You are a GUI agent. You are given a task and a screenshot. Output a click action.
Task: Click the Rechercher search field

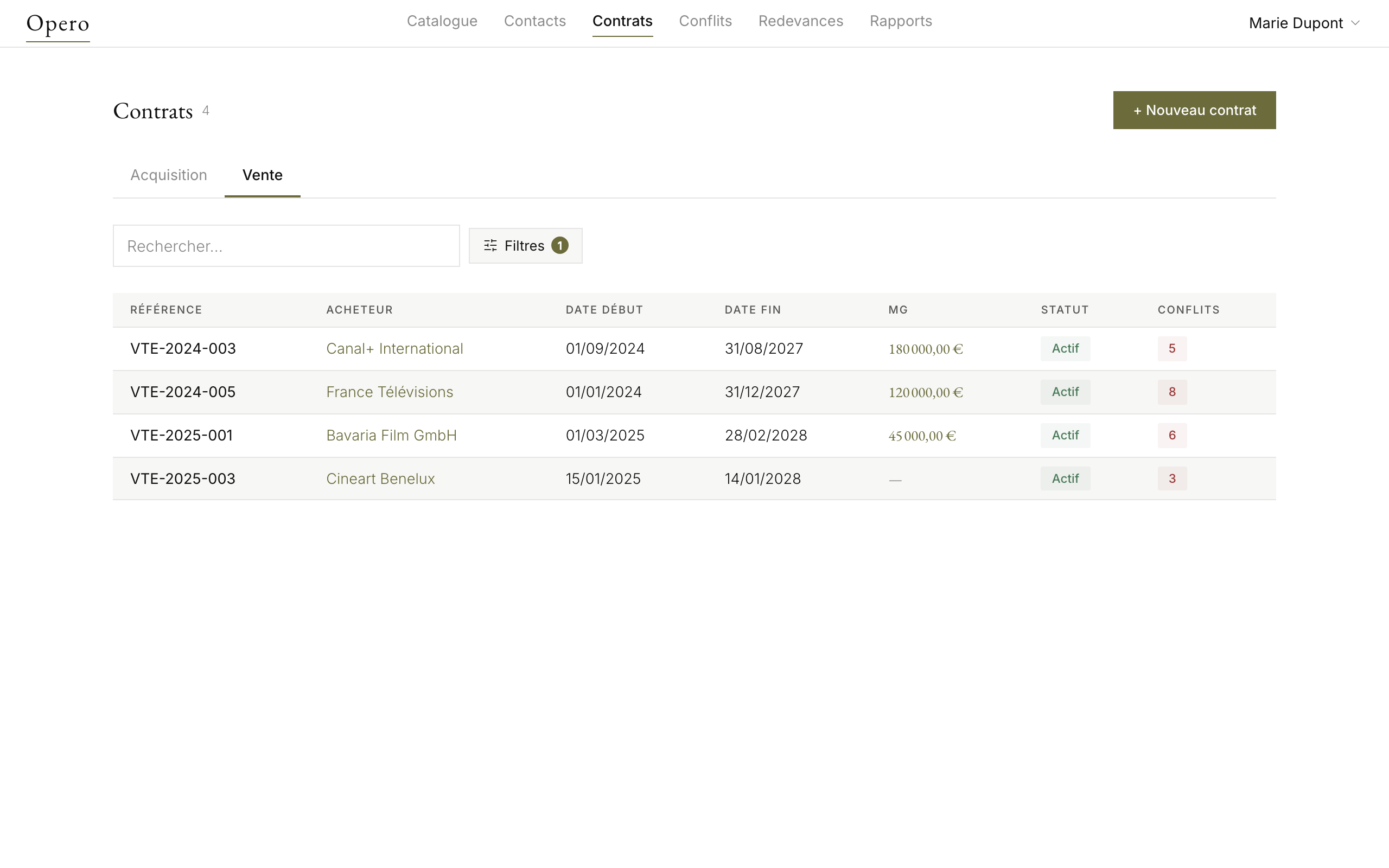pyautogui.click(x=286, y=246)
